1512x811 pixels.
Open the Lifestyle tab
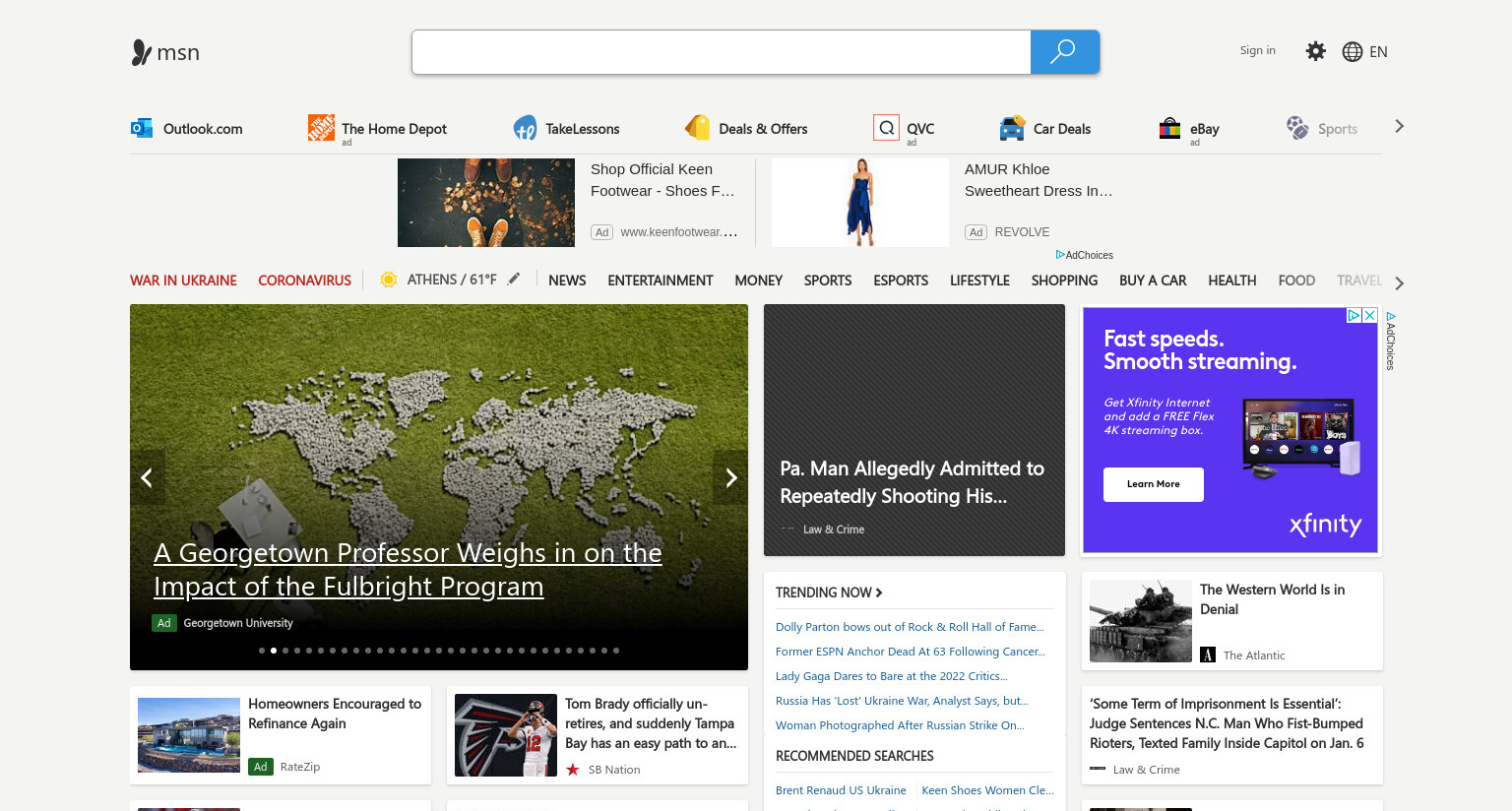tap(979, 281)
